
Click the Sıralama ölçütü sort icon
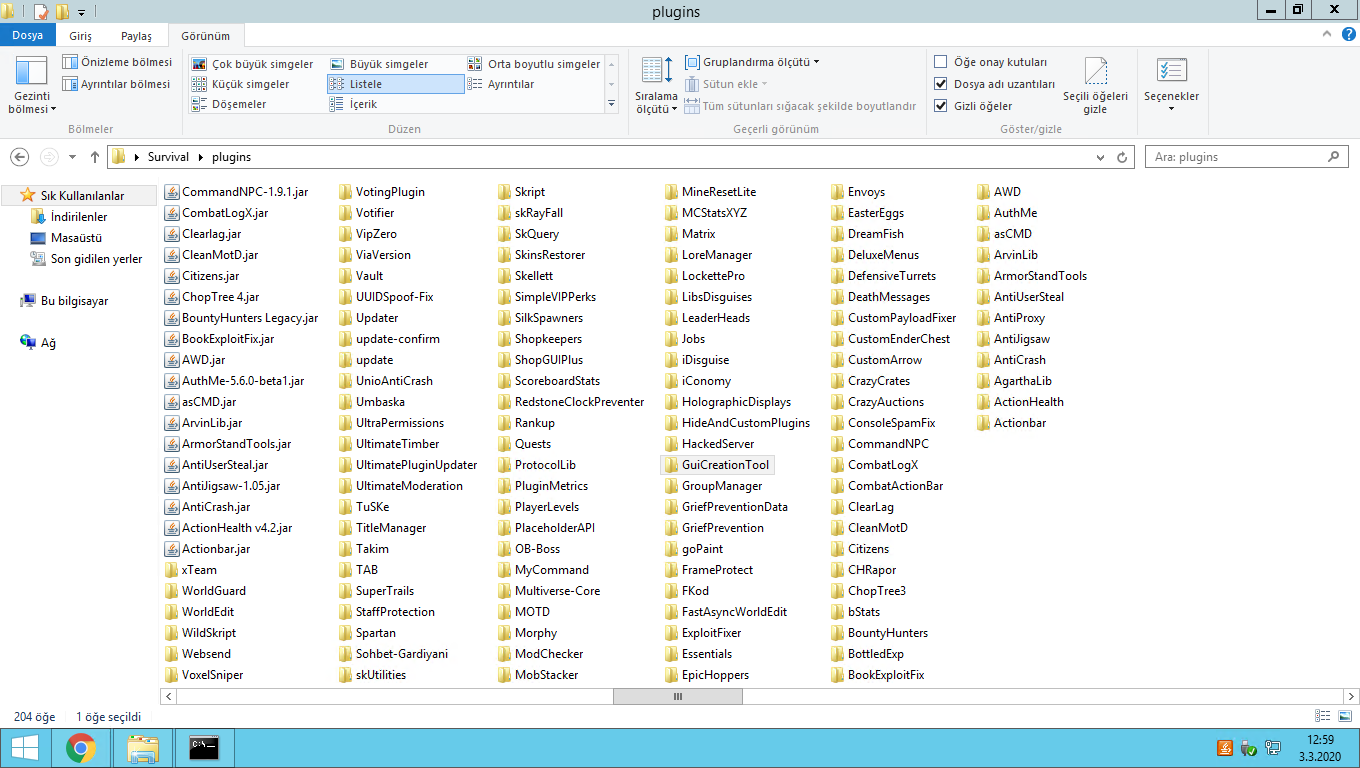point(656,70)
